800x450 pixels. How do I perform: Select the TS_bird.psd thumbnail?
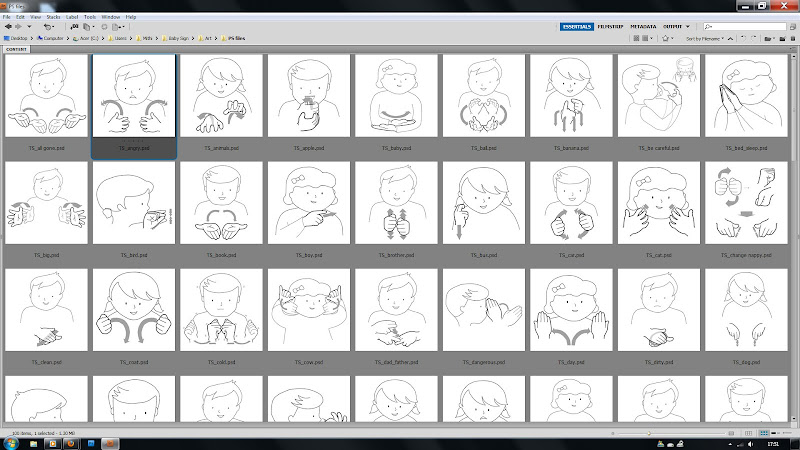pos(134,203)
